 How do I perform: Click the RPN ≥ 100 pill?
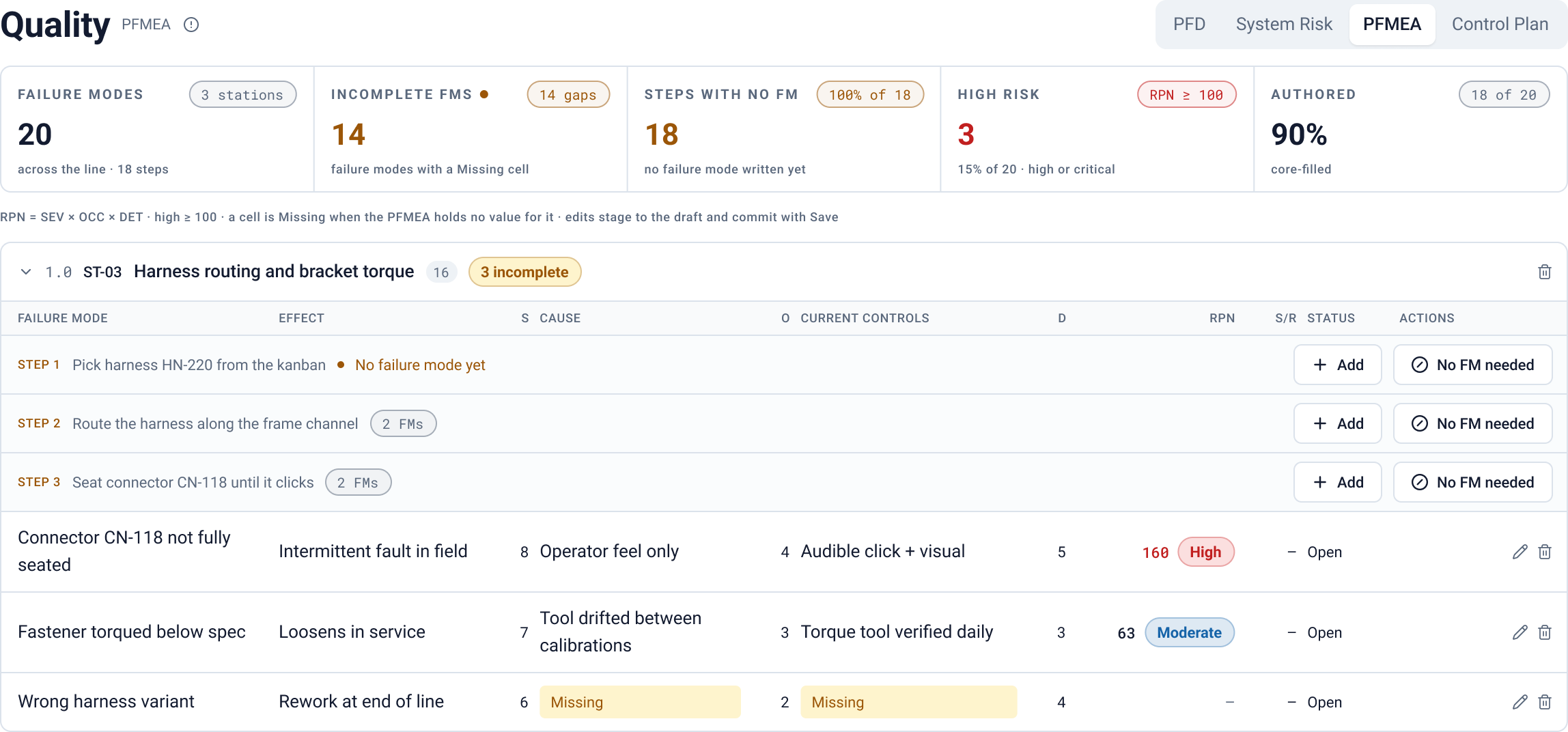point(1186,94)
